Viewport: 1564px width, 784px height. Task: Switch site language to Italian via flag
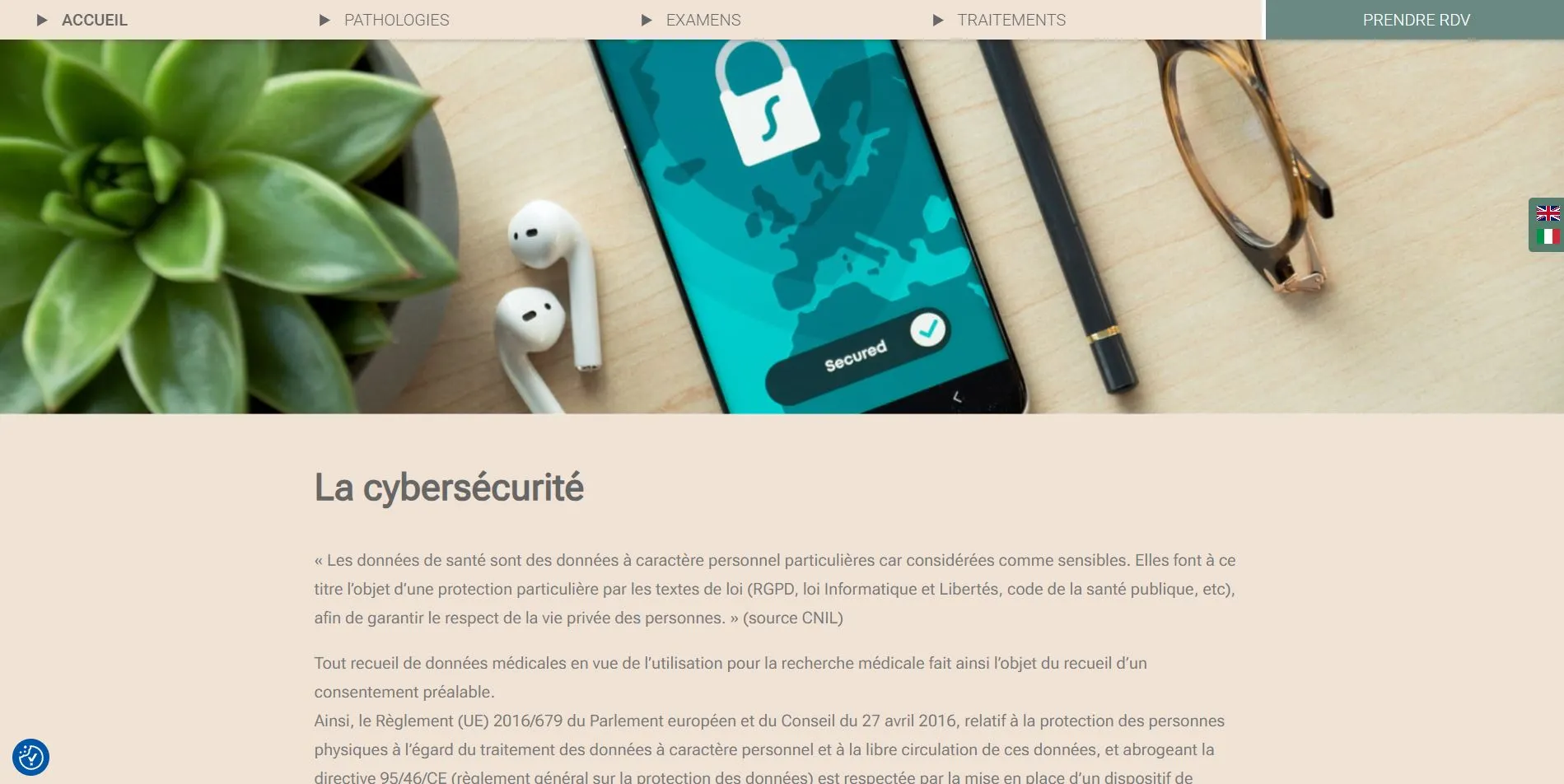click(x=1548, y=236)
